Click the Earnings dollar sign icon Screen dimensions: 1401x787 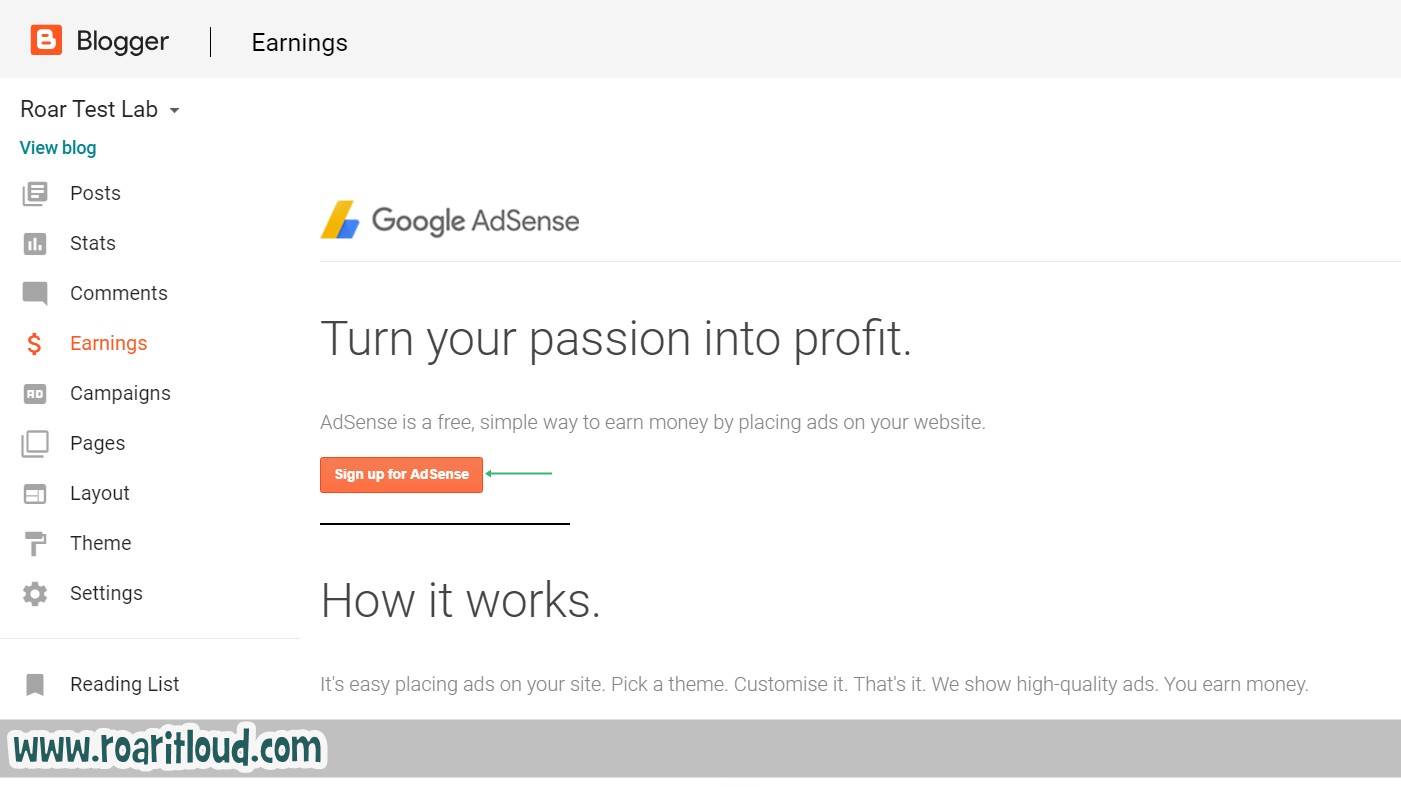(34, 343)
